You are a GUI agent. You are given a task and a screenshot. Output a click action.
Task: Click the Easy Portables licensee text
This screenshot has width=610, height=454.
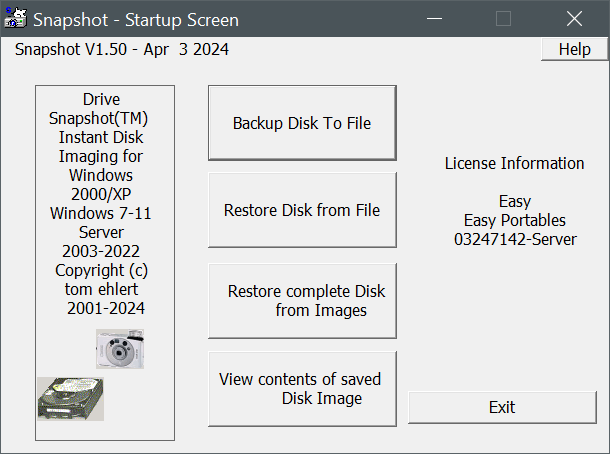coord(515,220)
